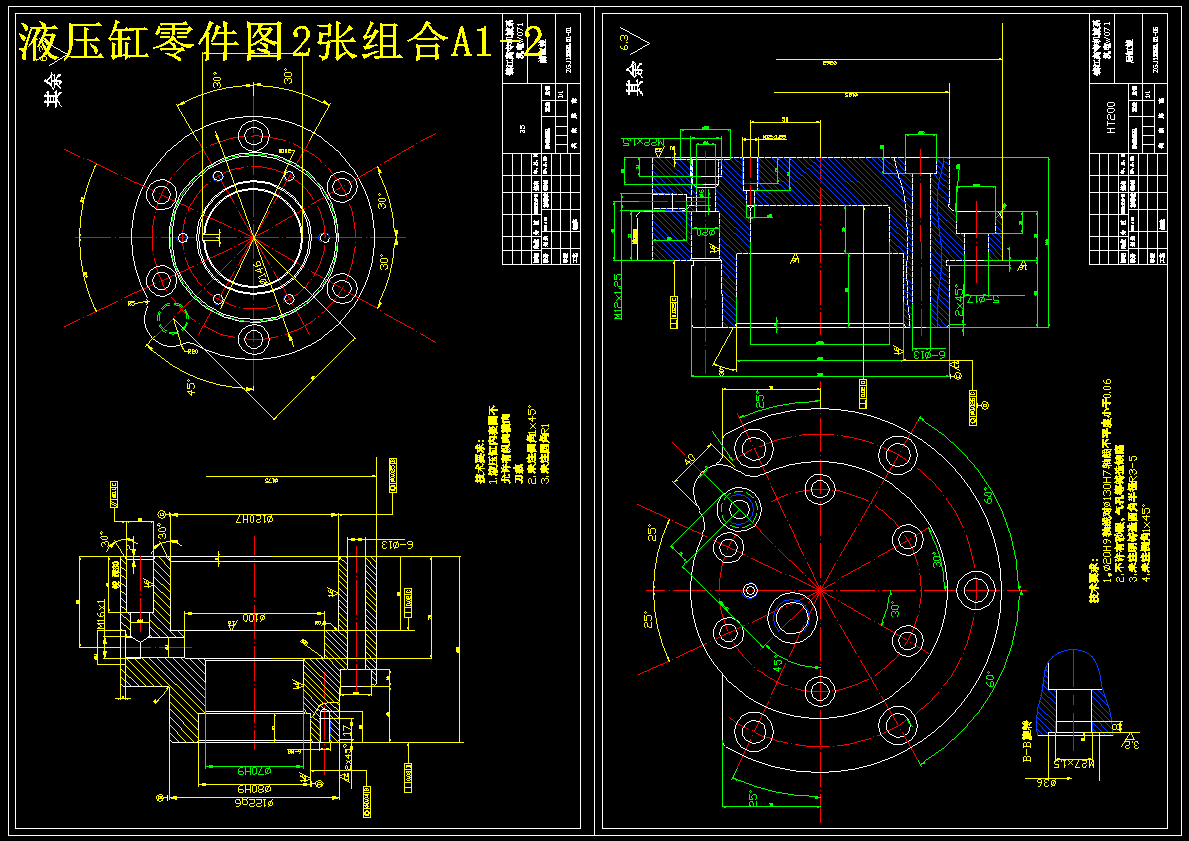Image resolution: width=1189 pixels, height=841 pixels.
Task: Click the note ending in 'R3-5'
Action: pyautogui.click(x=1134, y=518)
